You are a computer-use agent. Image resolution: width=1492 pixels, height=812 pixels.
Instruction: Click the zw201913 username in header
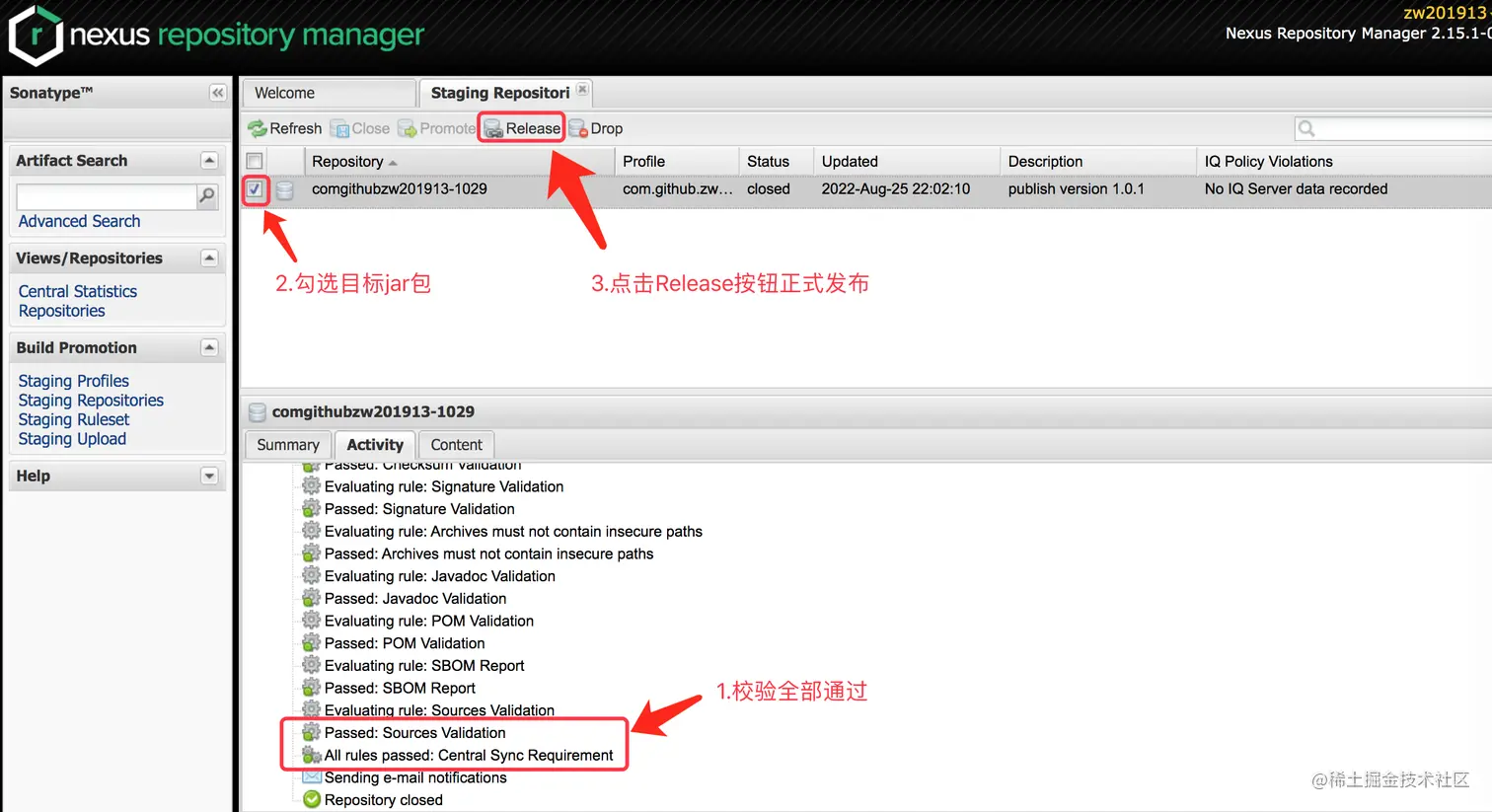click(1447, 13)
